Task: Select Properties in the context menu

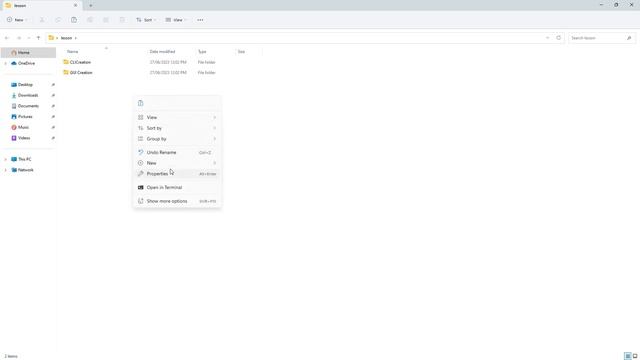Action: (x=177, y=174)
